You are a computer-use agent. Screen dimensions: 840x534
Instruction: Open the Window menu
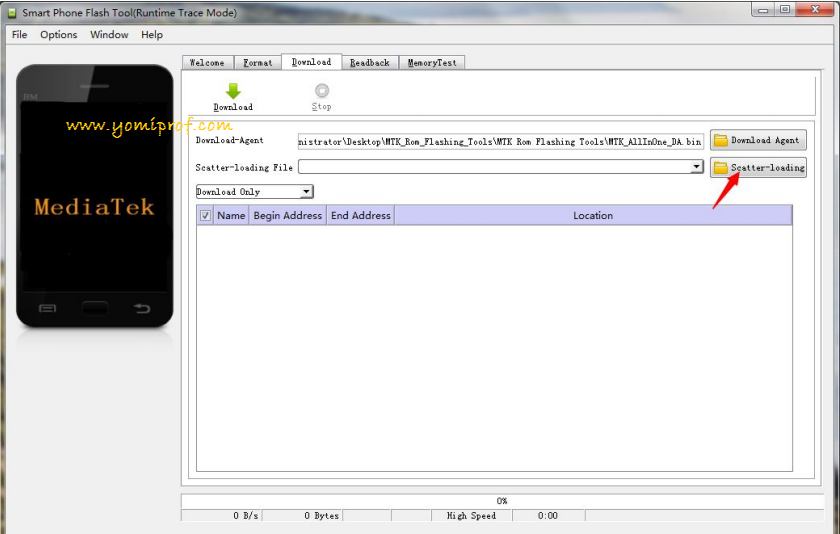109,35
